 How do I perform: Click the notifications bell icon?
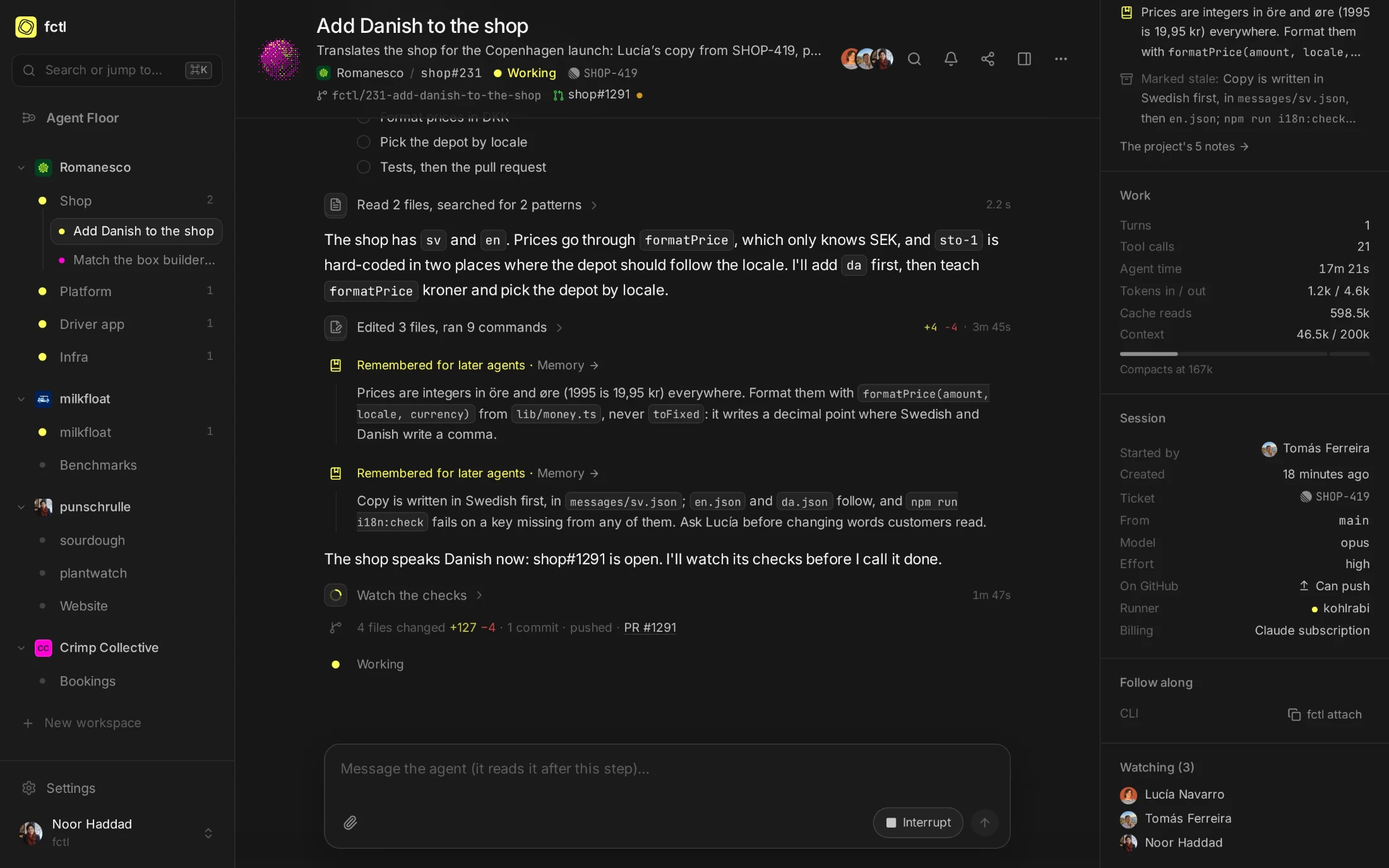click(x=951, y=59)
